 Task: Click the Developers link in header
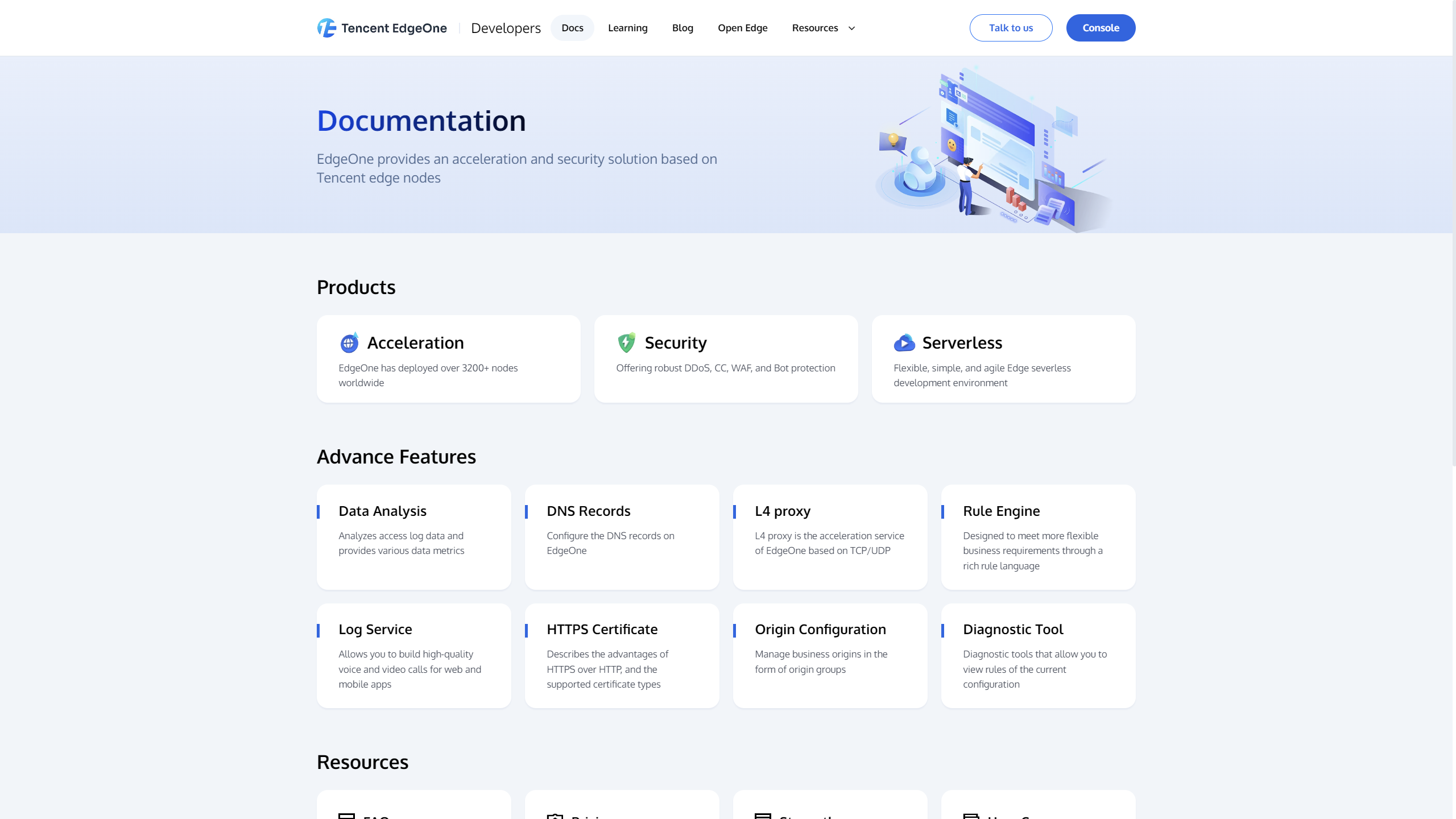(x=506, y=28)
